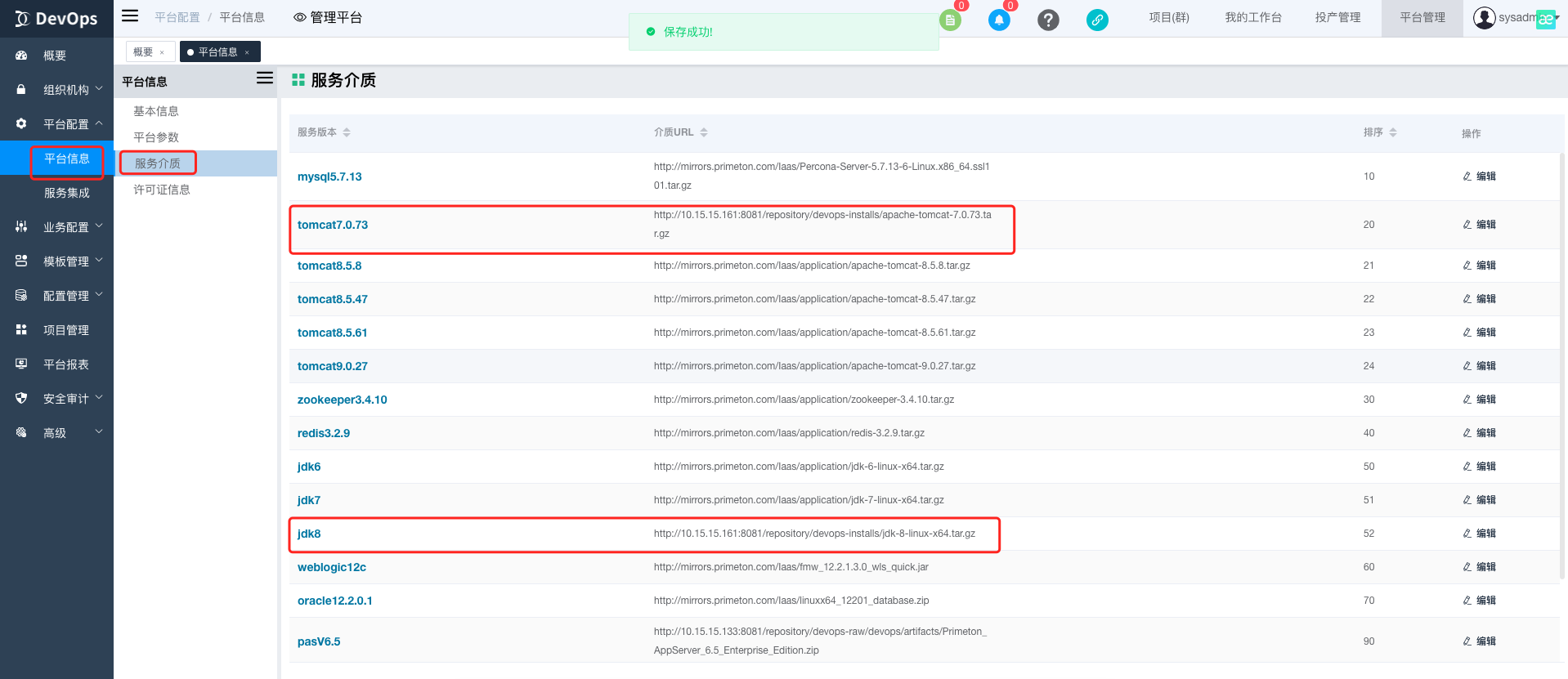Expand the 安全审计 sidebar section

pyautogui.click(x=65, y=399)
